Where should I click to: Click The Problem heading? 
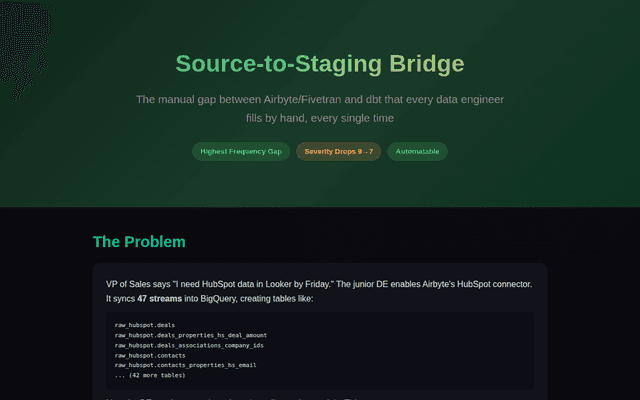point(139,242)
